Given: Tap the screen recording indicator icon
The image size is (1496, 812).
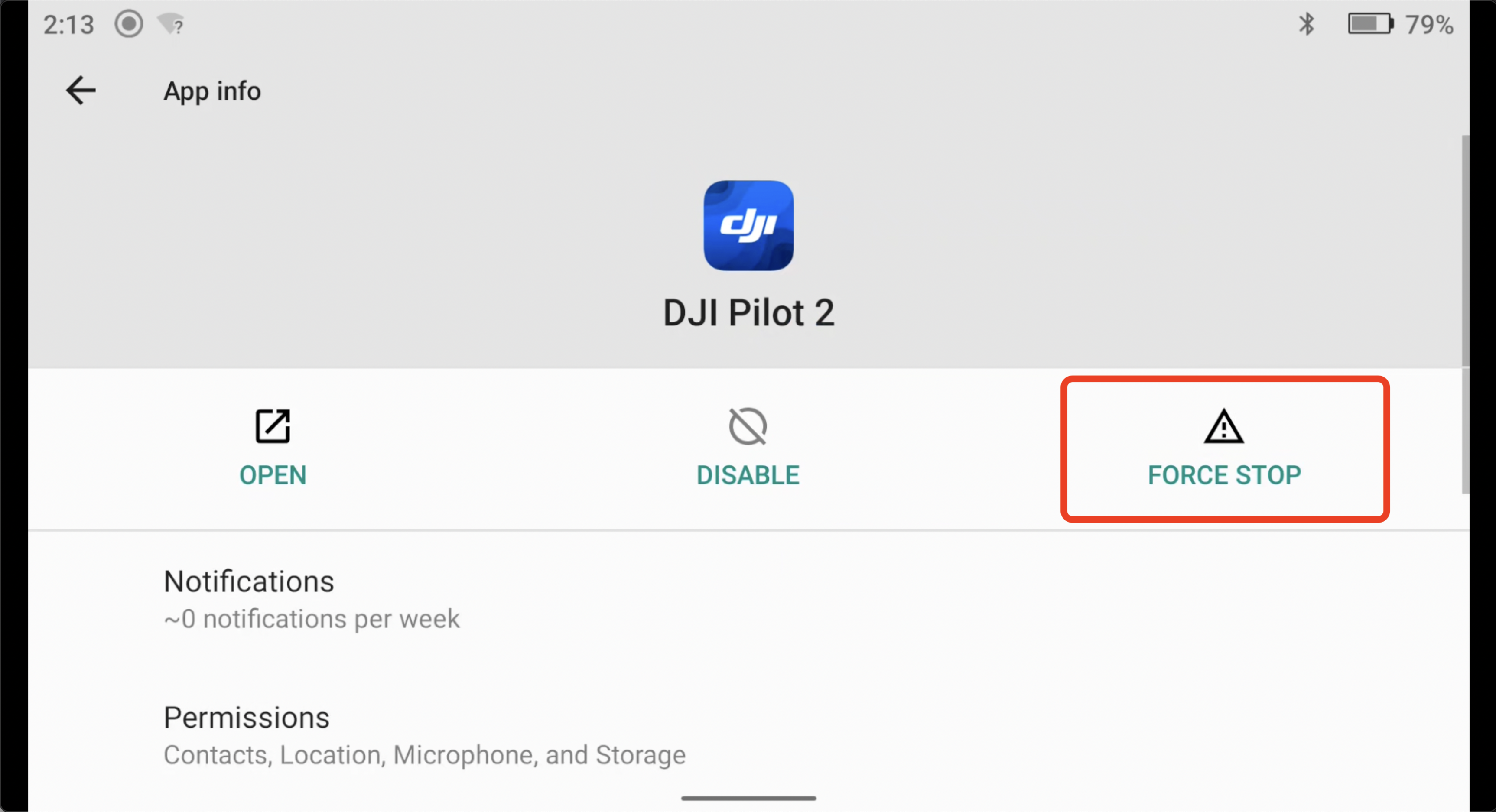Looking at the screenshot, I should (128, 24).
